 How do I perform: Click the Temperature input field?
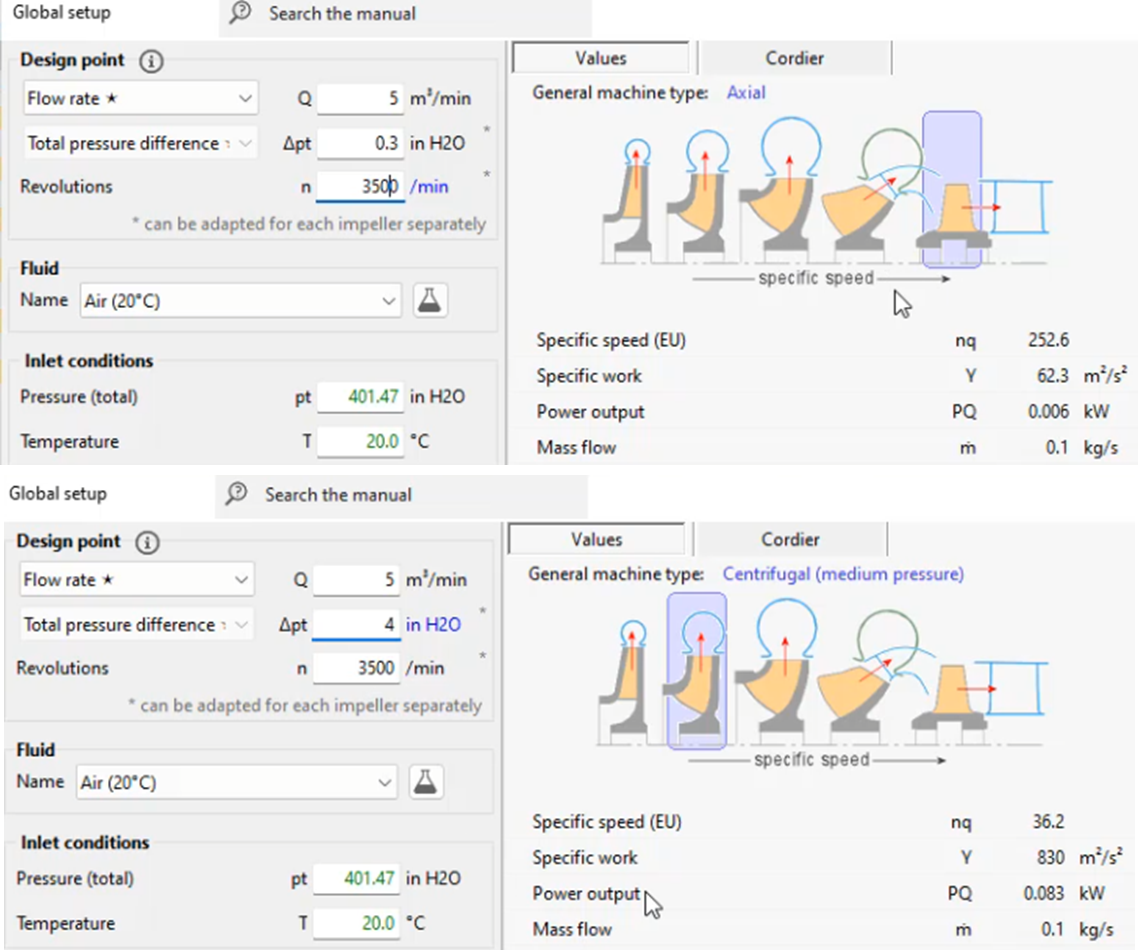click(358, 440)
